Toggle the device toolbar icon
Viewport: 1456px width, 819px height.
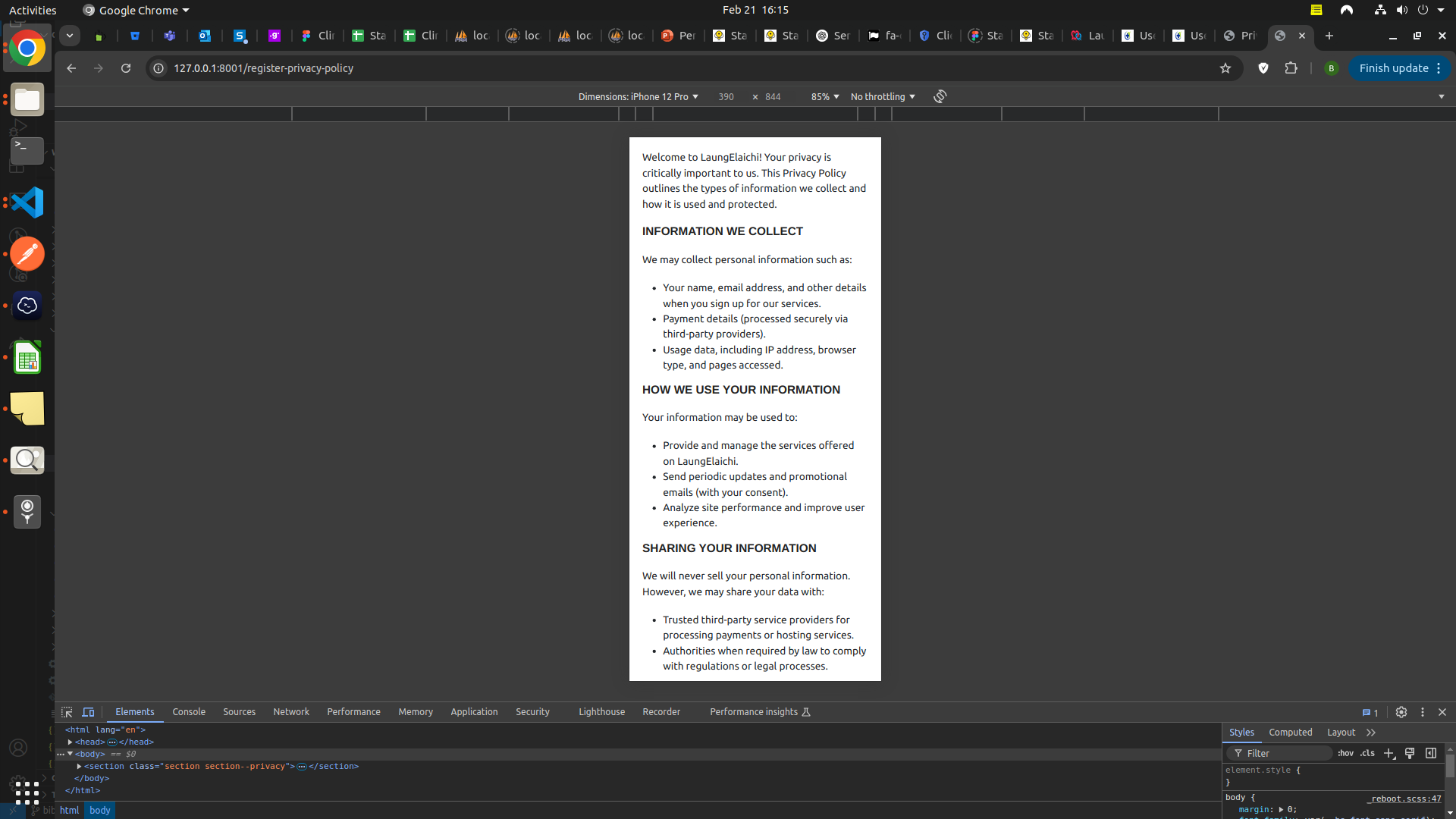pyautogui.click(x=88, y=712)
